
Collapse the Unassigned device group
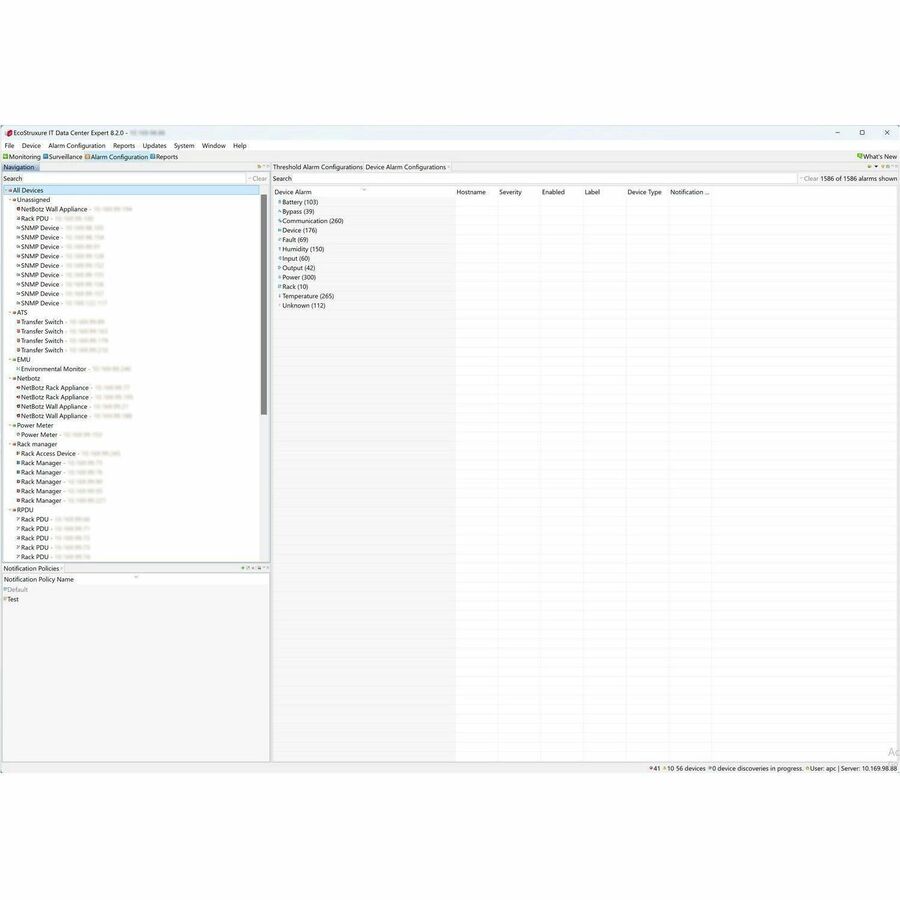(10, 199)
